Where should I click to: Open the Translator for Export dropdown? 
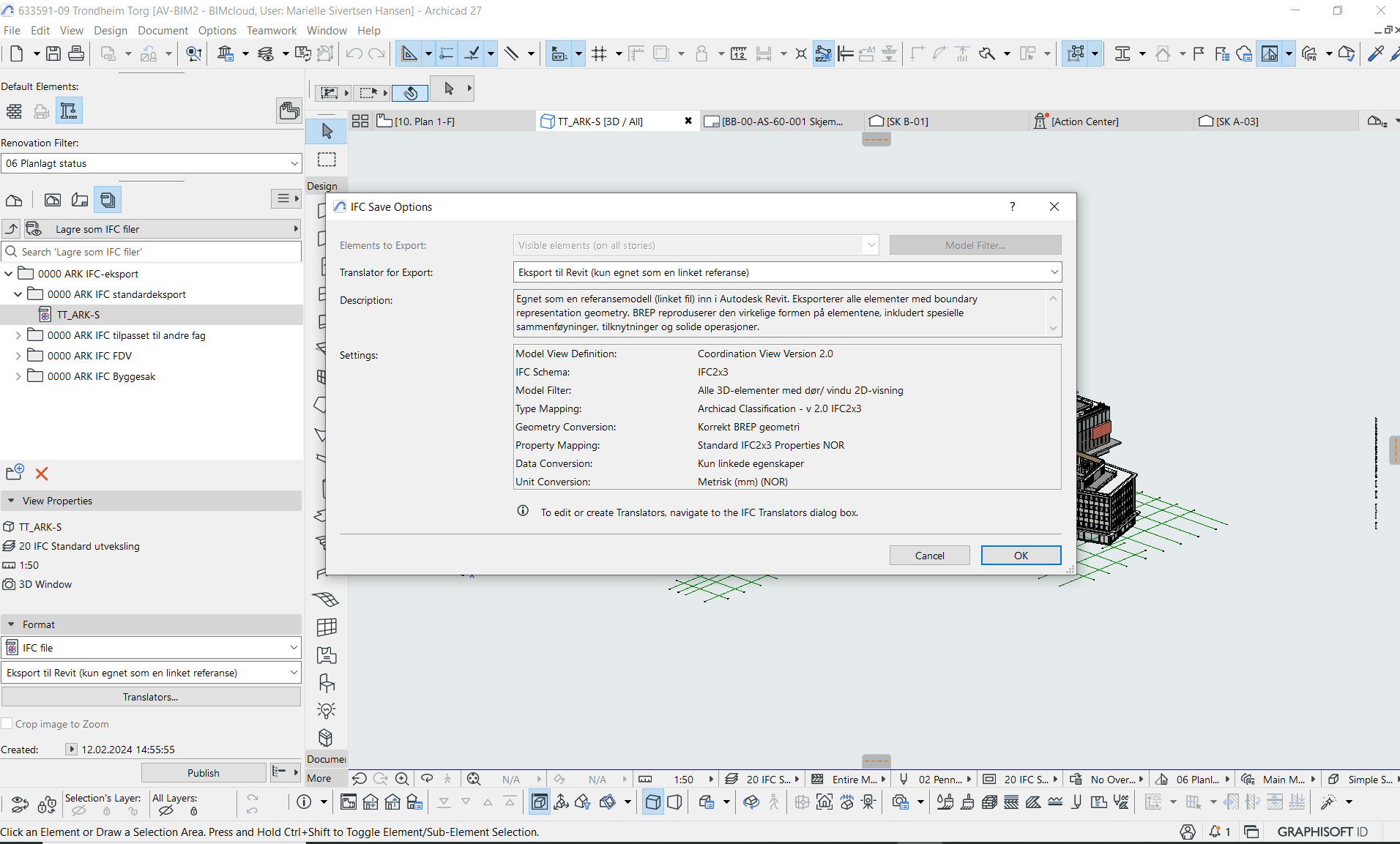point(787,272)
